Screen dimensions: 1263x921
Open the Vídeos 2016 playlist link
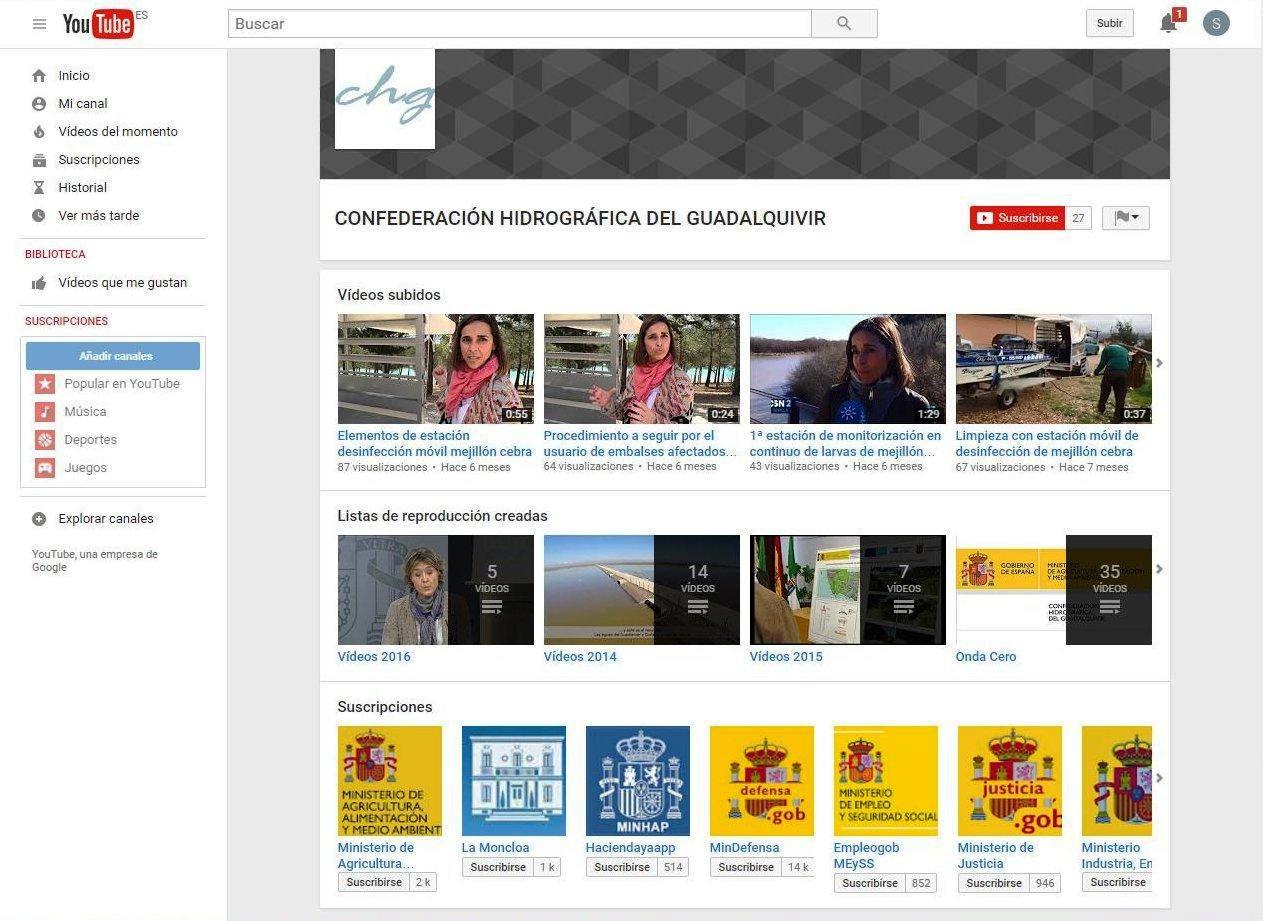(374, 657)
